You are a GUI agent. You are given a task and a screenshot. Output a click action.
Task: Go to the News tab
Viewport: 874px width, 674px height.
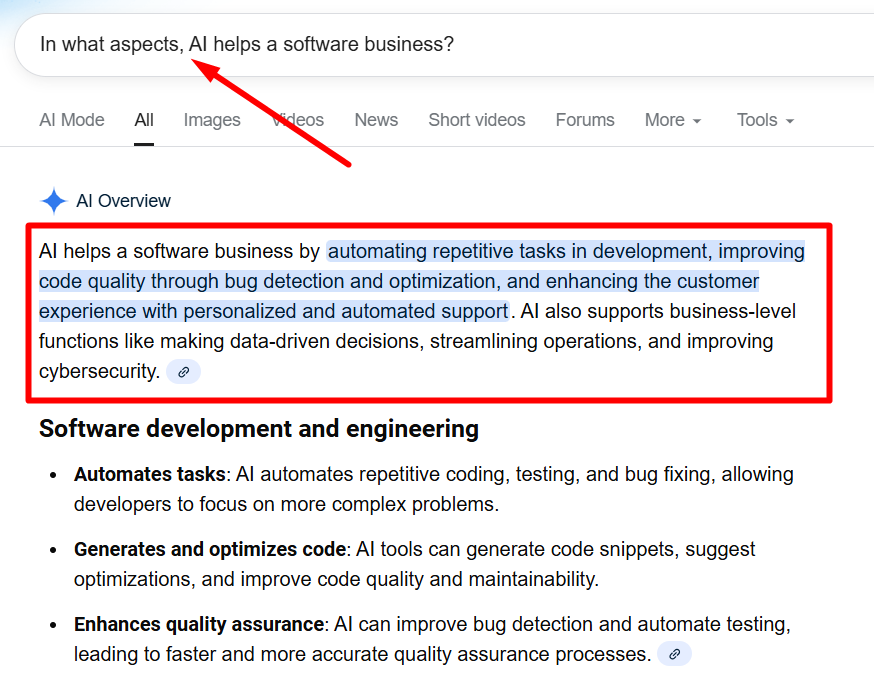pos(376,120)
